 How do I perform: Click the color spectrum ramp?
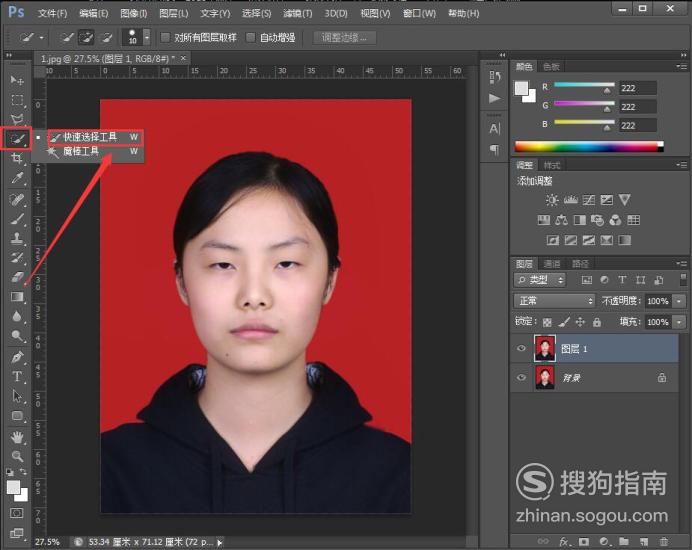click(x=589, y=147)
